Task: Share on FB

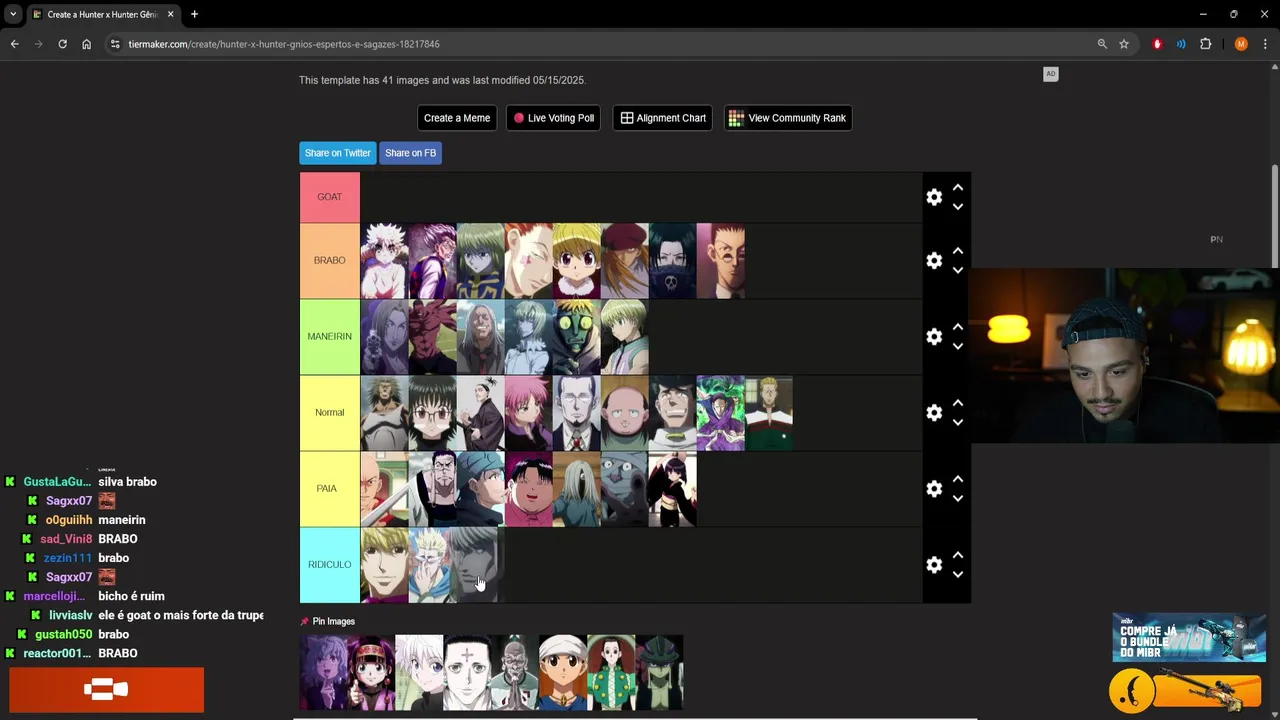Action: 410,153
